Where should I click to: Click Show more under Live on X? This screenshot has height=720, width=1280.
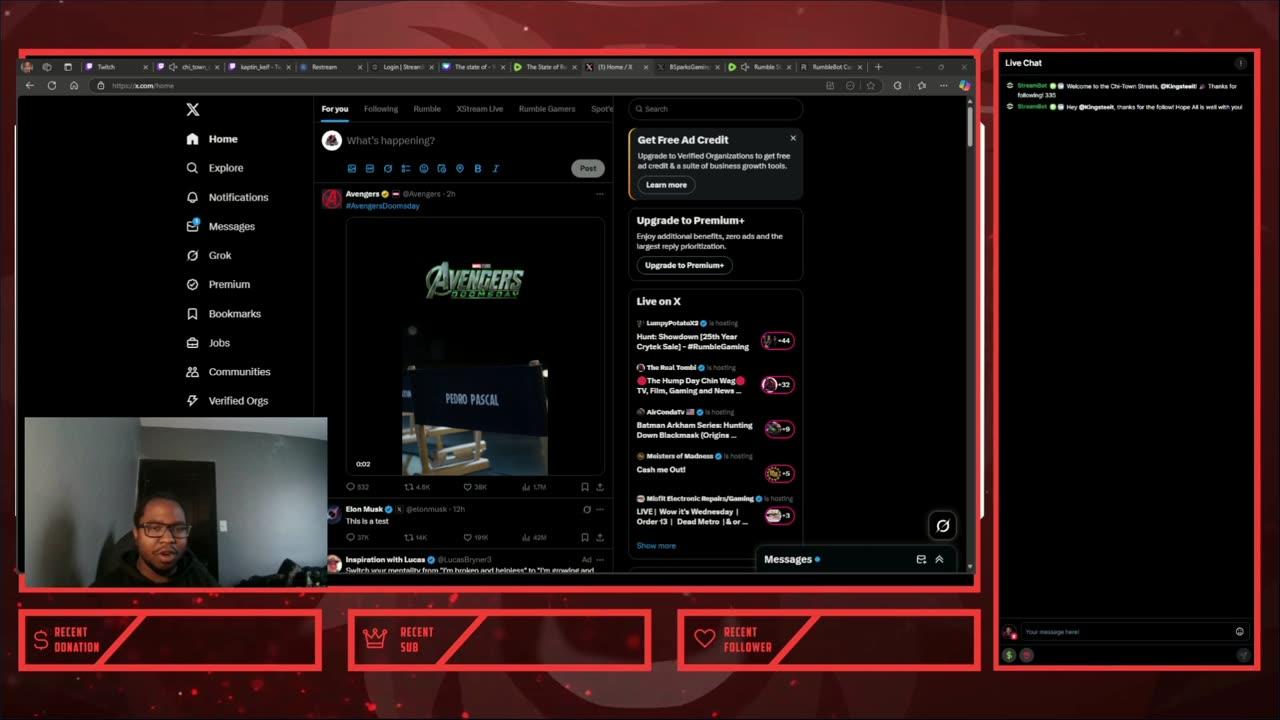point(656,546)
